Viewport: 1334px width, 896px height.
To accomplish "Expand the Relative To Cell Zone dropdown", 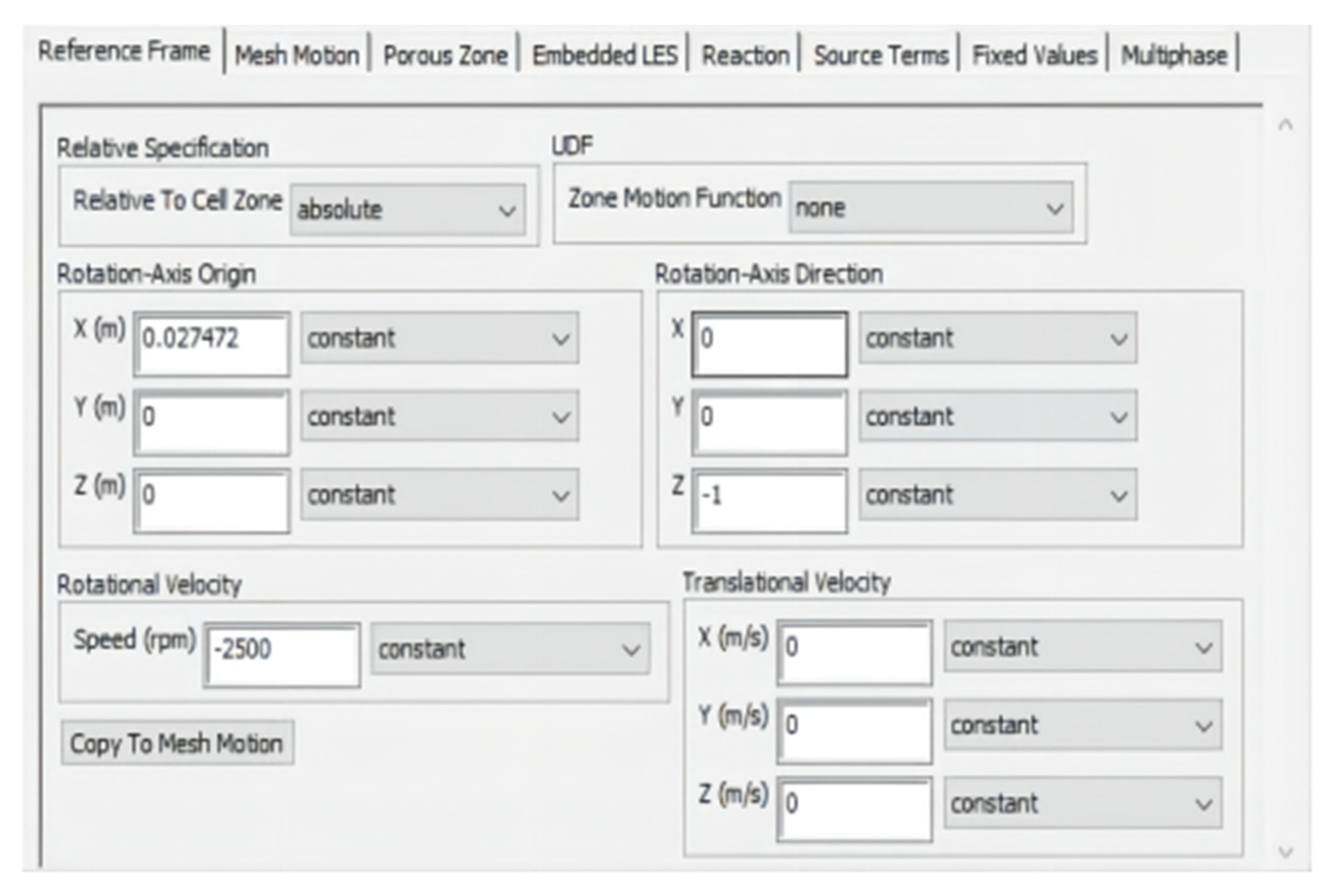I will coord(408,210).
